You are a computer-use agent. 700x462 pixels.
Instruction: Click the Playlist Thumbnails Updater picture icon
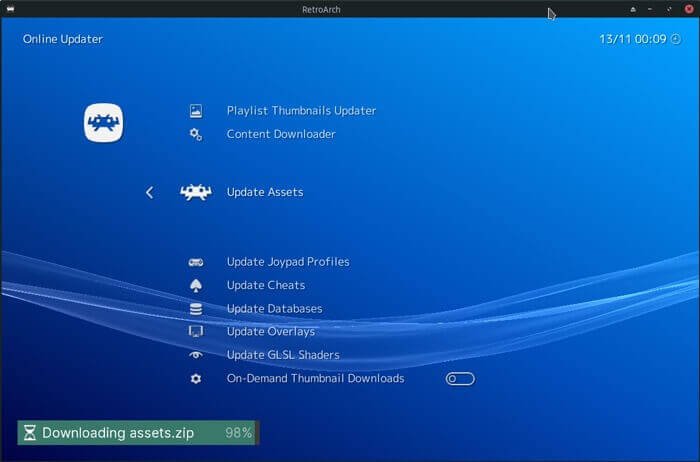coord(196,111)
